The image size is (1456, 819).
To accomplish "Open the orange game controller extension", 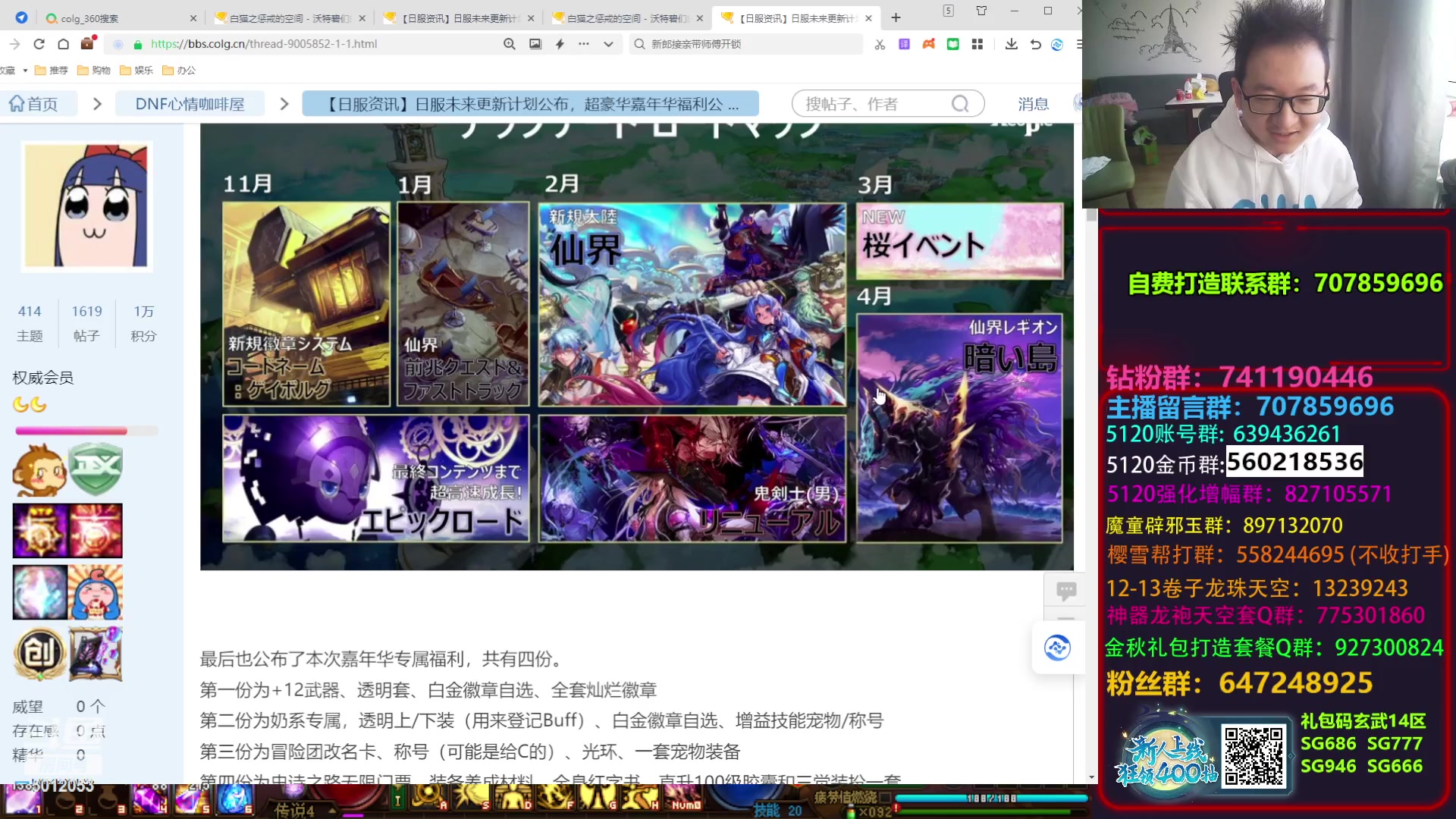I will [x=928, y=44].
